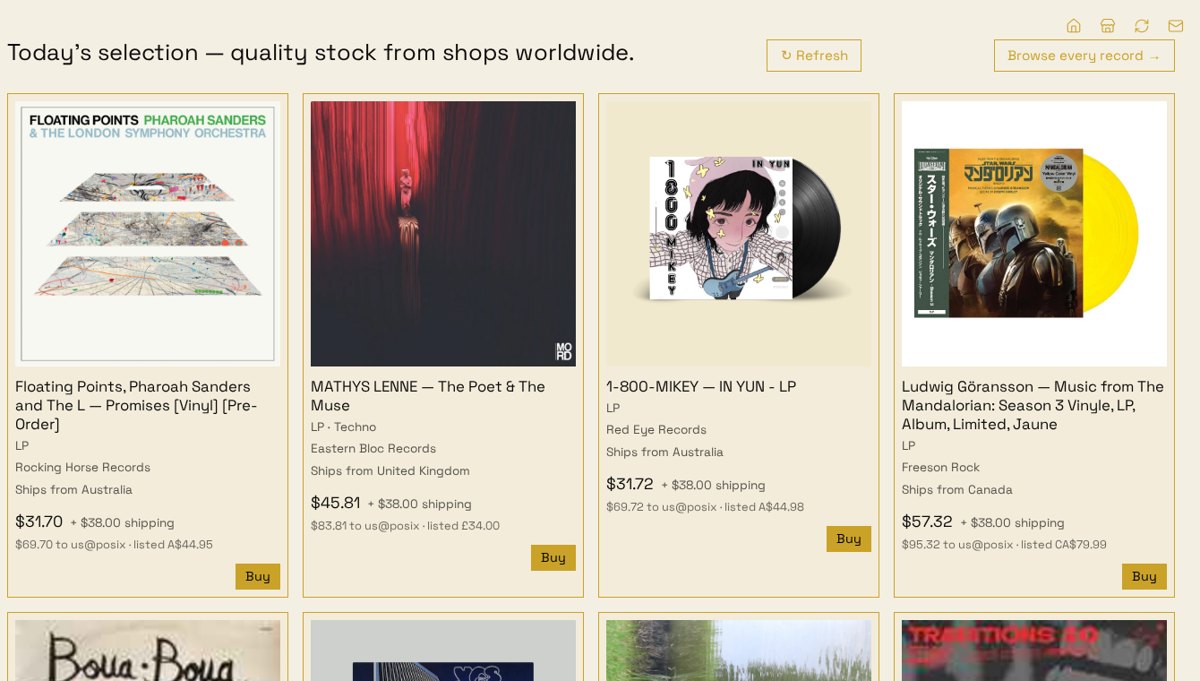
Task: Open the red Transitions cover thumbnail
Action: pyautogui.click(x=1034, y=650)
